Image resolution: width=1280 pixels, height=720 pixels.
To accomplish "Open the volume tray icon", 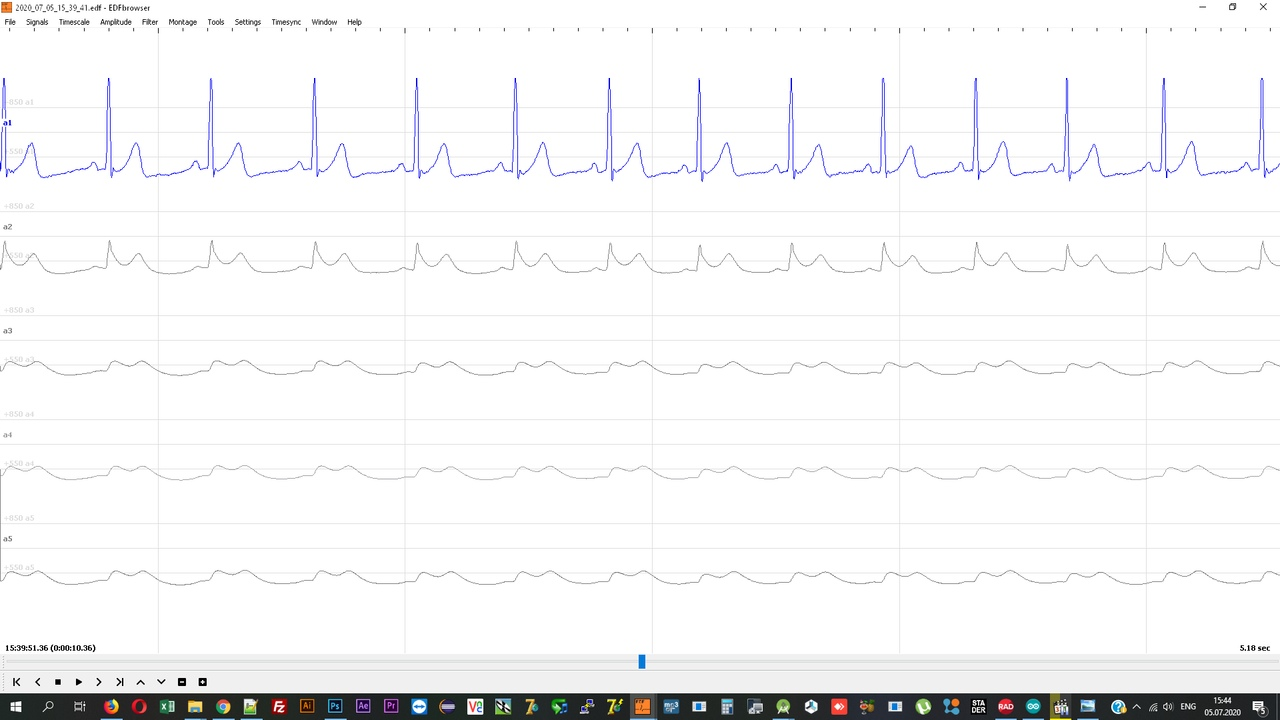I will pyautogui.click(x=1168, y=707).
